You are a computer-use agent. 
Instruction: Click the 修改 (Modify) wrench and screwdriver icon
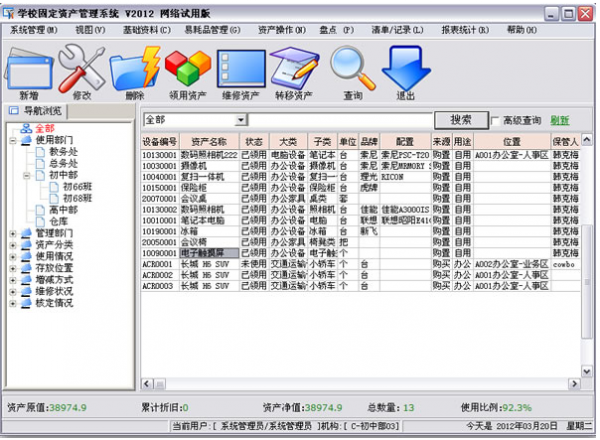coord(82,68)
